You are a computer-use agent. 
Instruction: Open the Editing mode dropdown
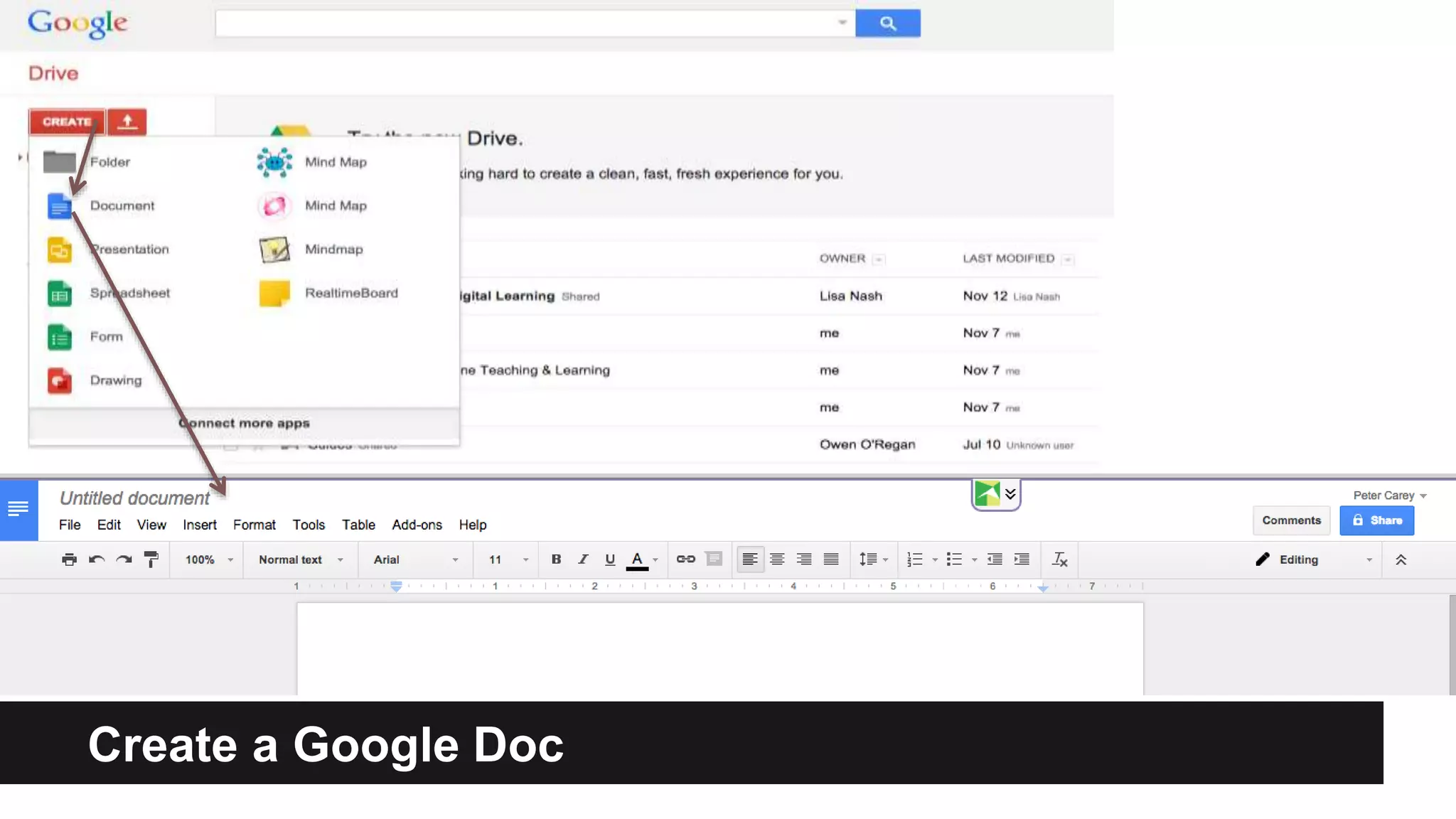1314,560
